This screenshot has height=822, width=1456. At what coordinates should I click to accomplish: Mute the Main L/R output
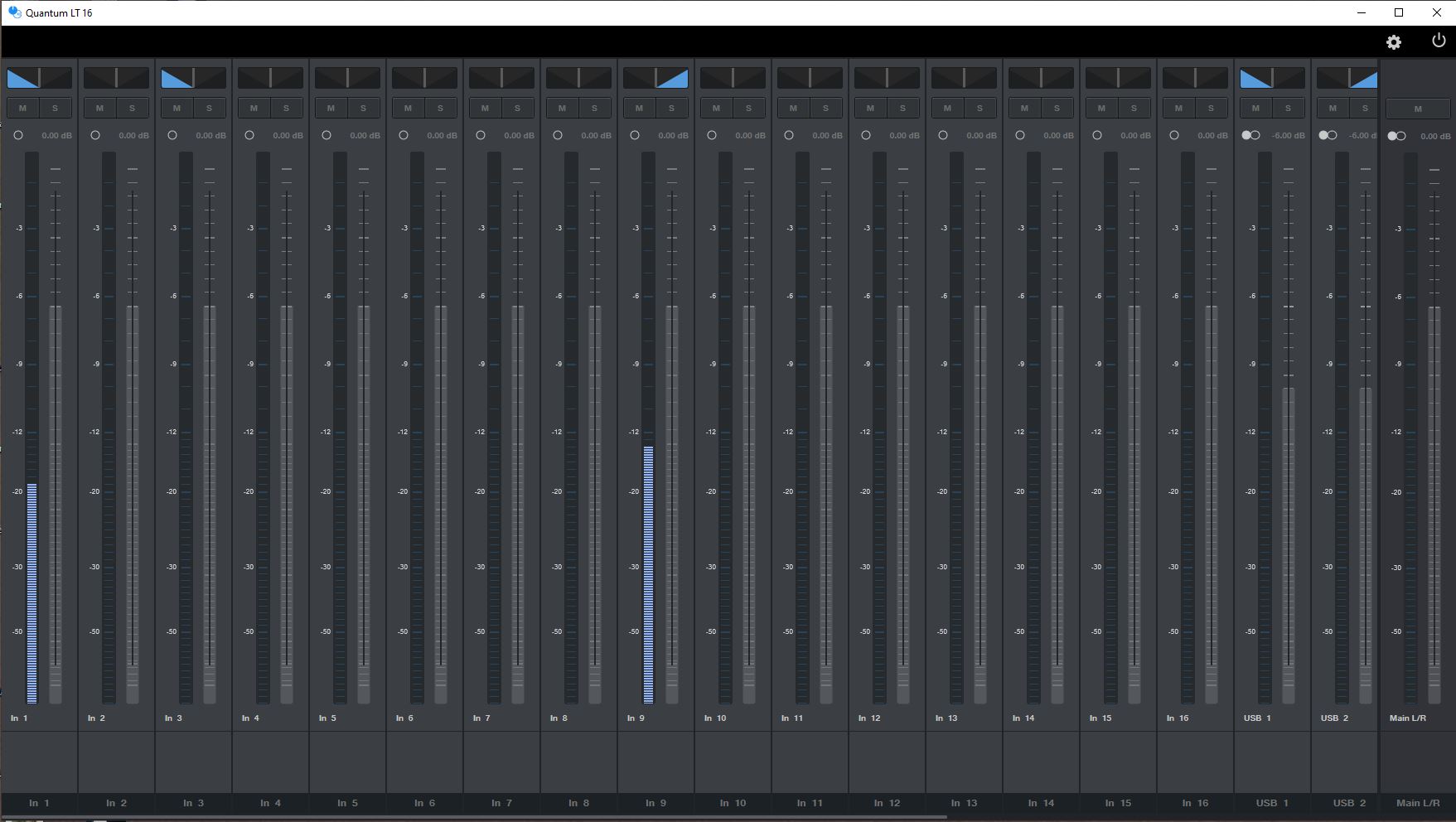pos(1418,108)
